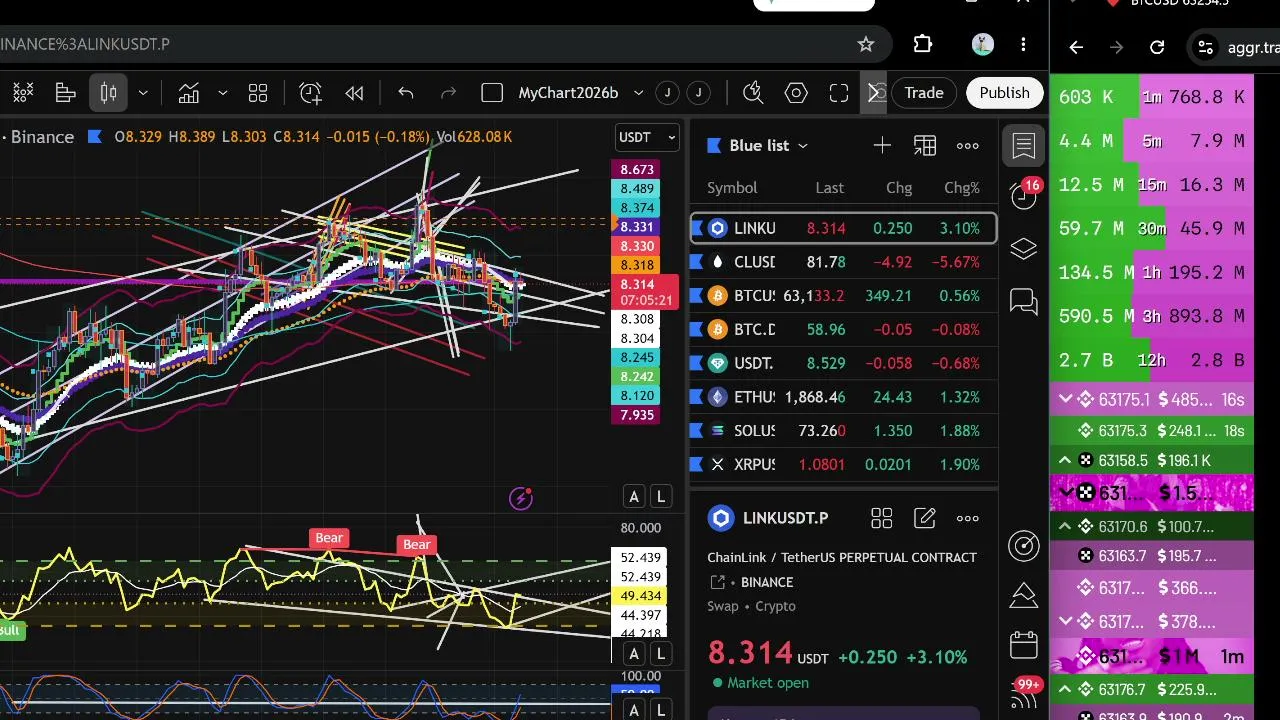Click the Chrome profile avatar
The width and height of the screenshot is (1280, 720).
coord(983,44)
